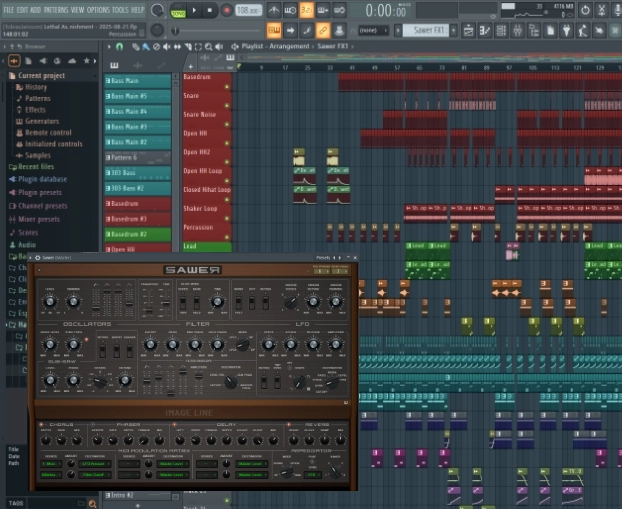Open the VIEW menu
The image size is (622, 509).
pyautogui.click(x=77, y=10)
